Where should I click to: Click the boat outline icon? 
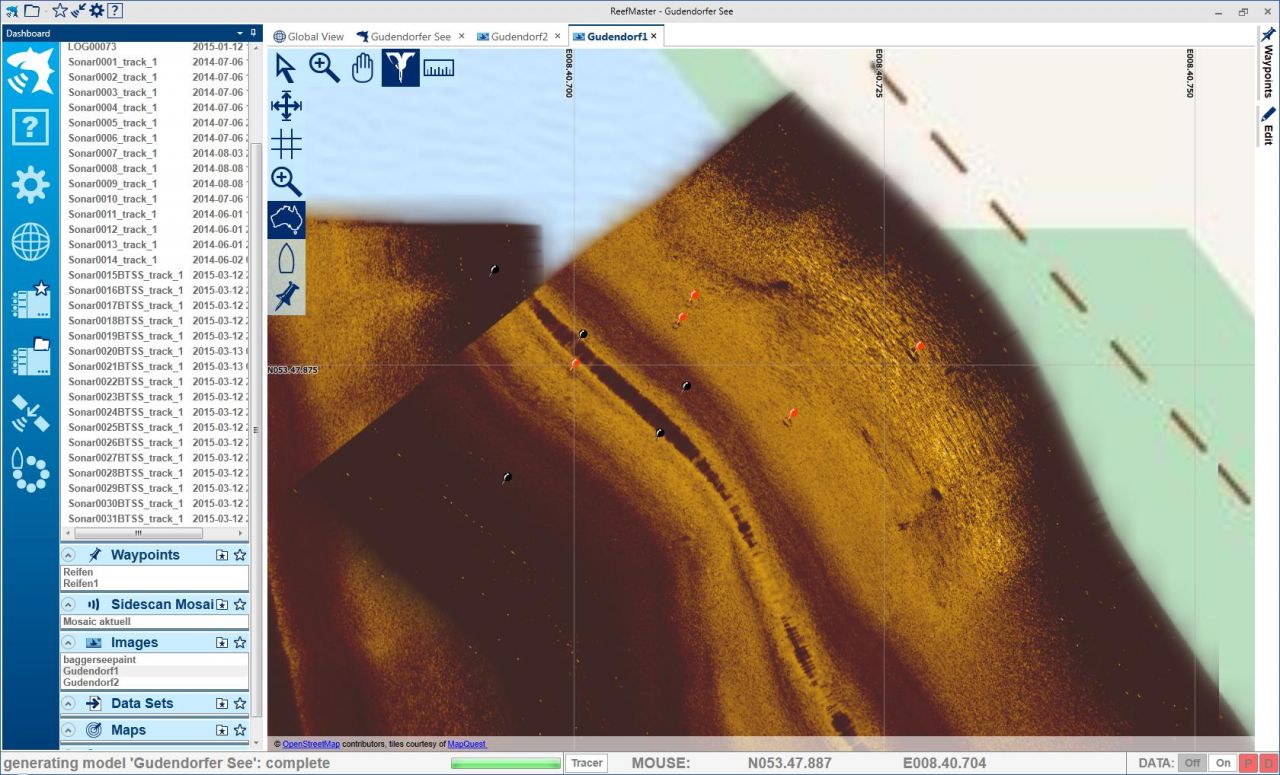pos(286,258)
